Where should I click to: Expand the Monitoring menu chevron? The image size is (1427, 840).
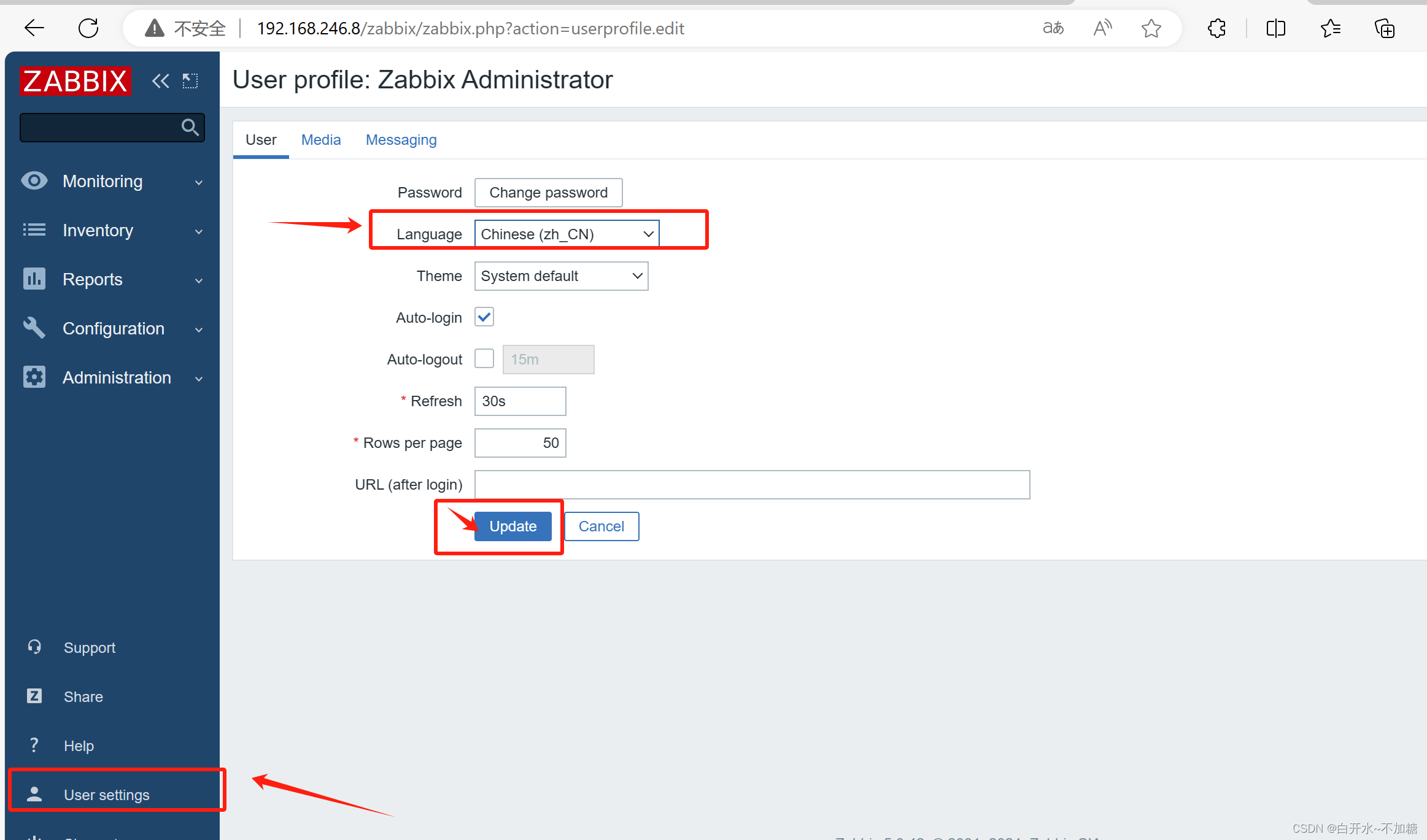(x=199, y=182)
